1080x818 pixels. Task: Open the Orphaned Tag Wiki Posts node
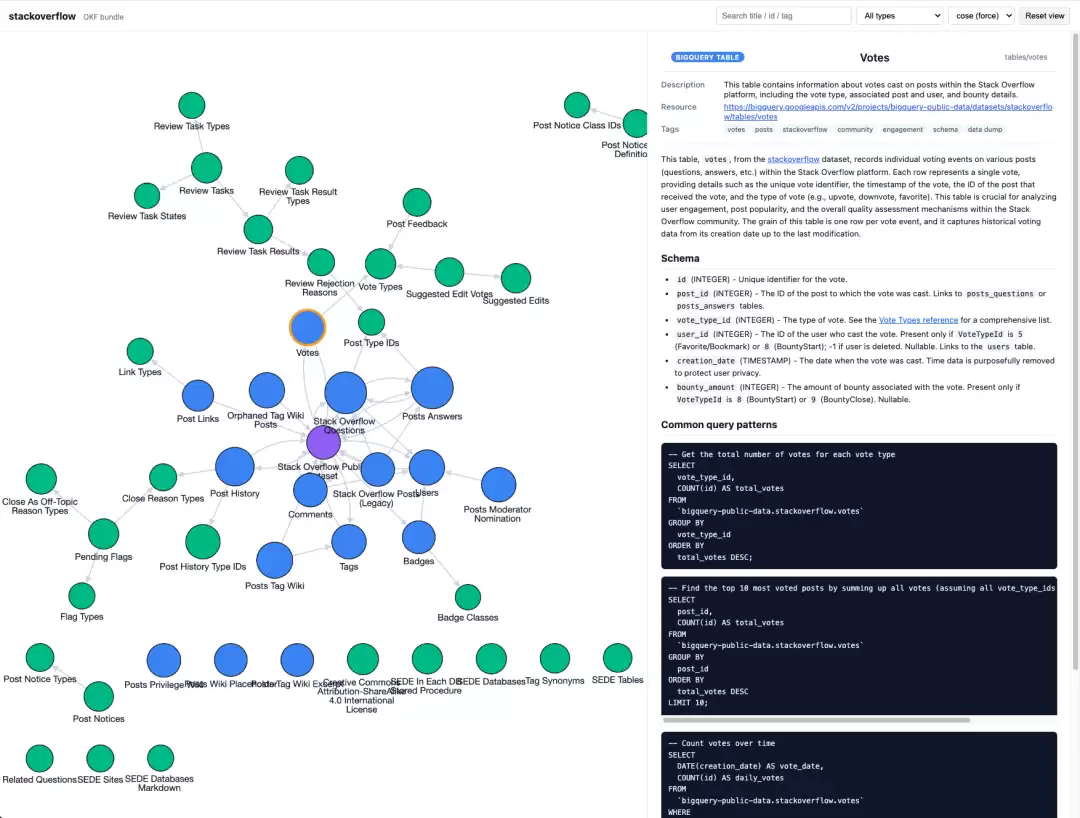267,390
